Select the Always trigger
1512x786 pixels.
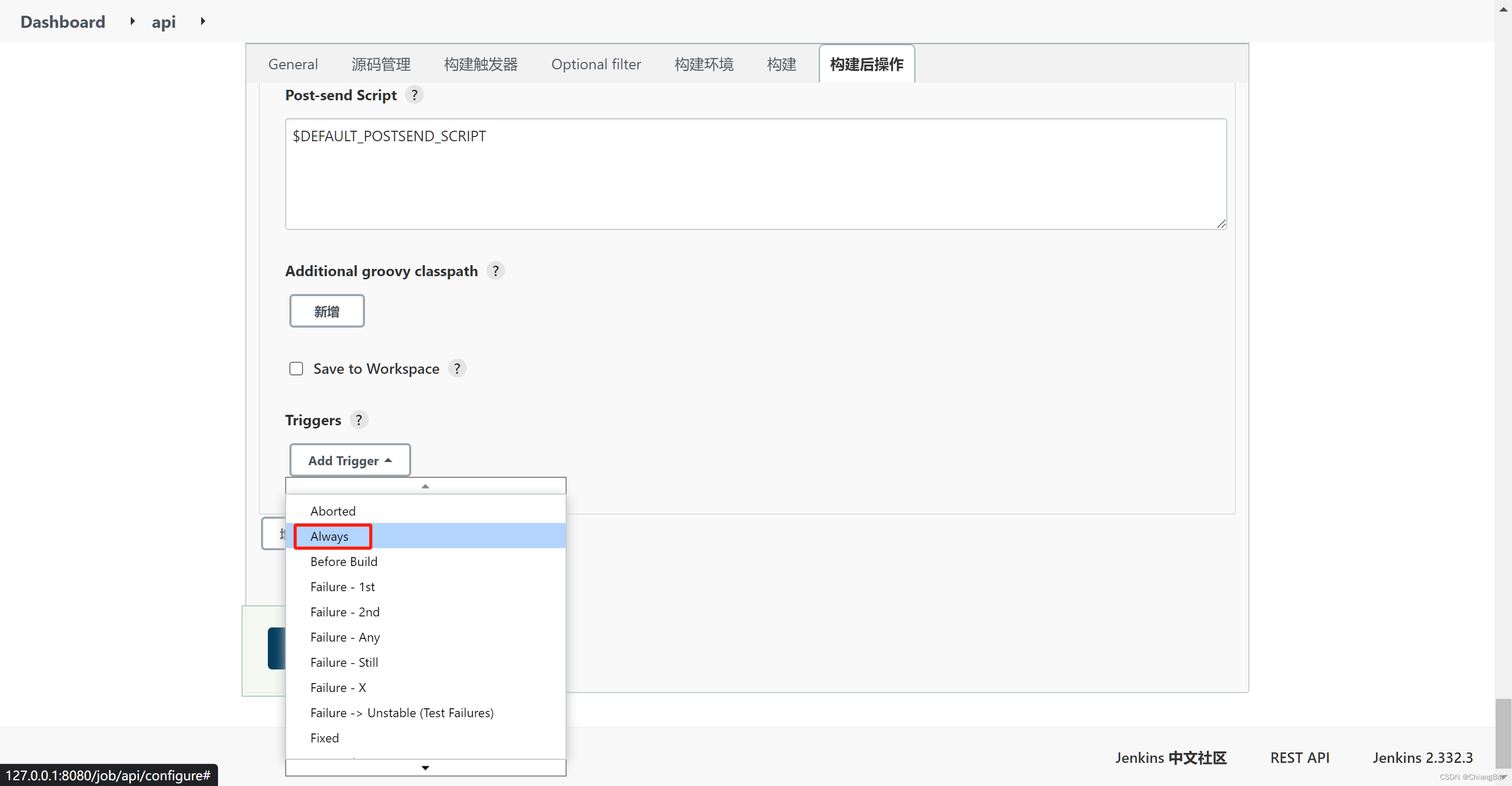coord(425,536)
